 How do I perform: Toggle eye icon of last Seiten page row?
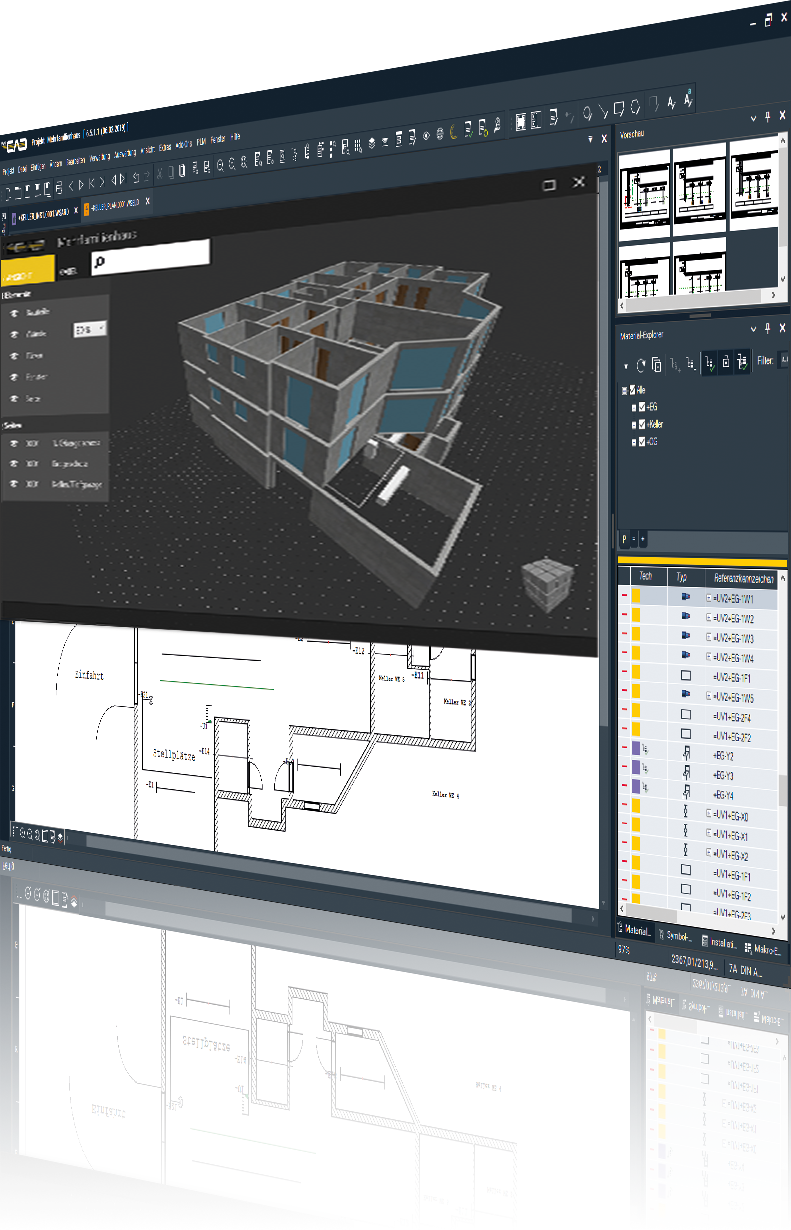tap(15, 485)
